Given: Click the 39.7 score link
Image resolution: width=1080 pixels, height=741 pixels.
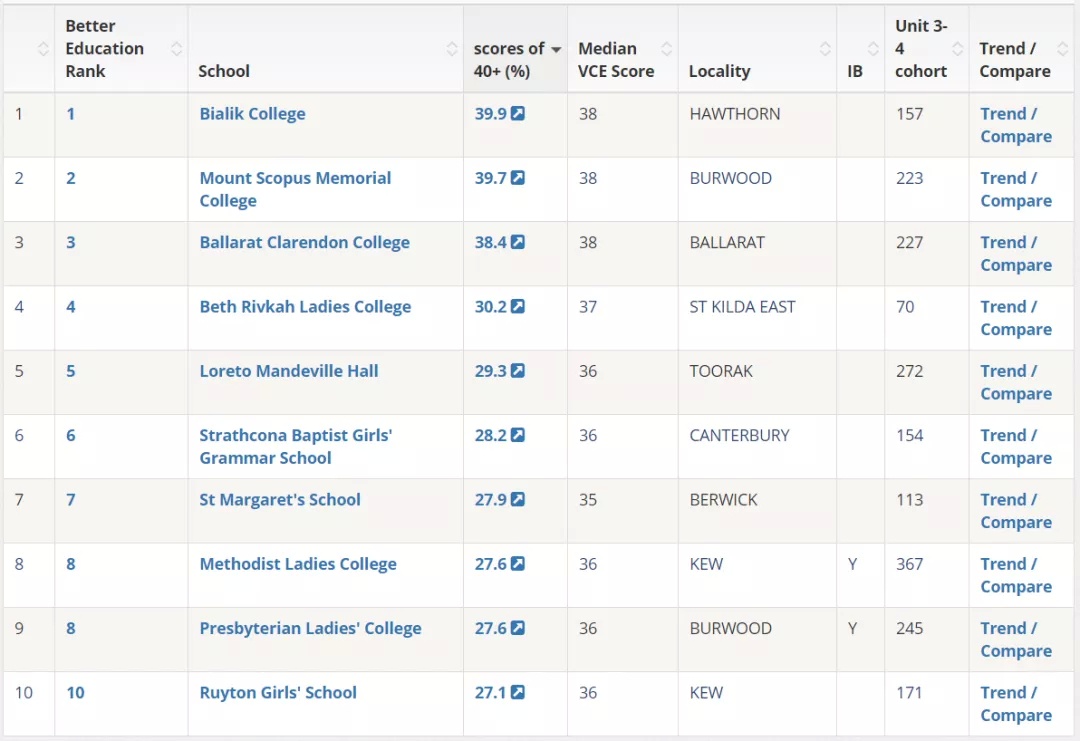Looking at the screenshot, I should 490,178.
